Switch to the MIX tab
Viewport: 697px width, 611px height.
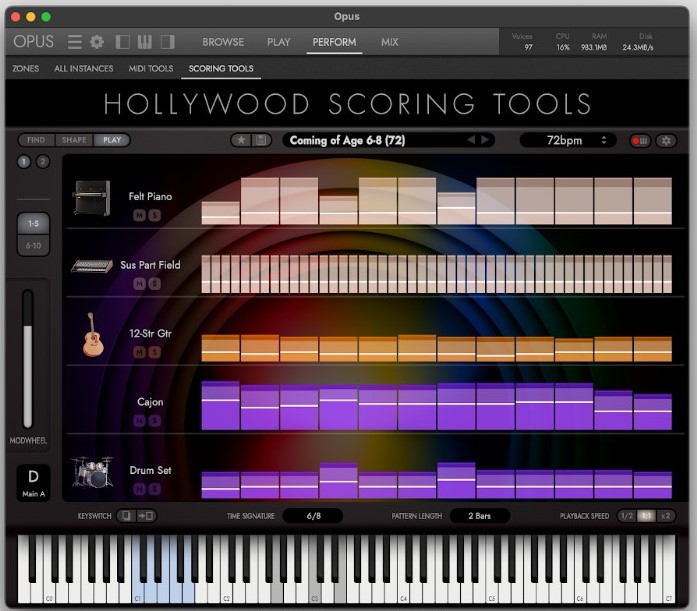[390, 42]
